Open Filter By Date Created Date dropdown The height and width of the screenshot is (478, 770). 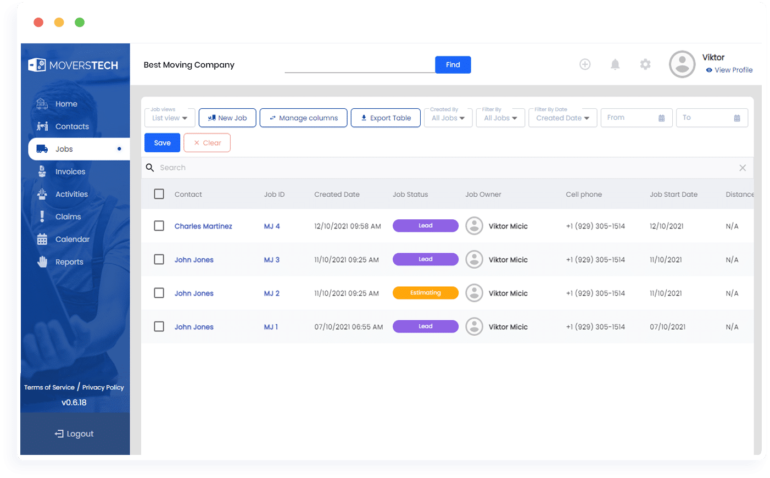point(563,118)
